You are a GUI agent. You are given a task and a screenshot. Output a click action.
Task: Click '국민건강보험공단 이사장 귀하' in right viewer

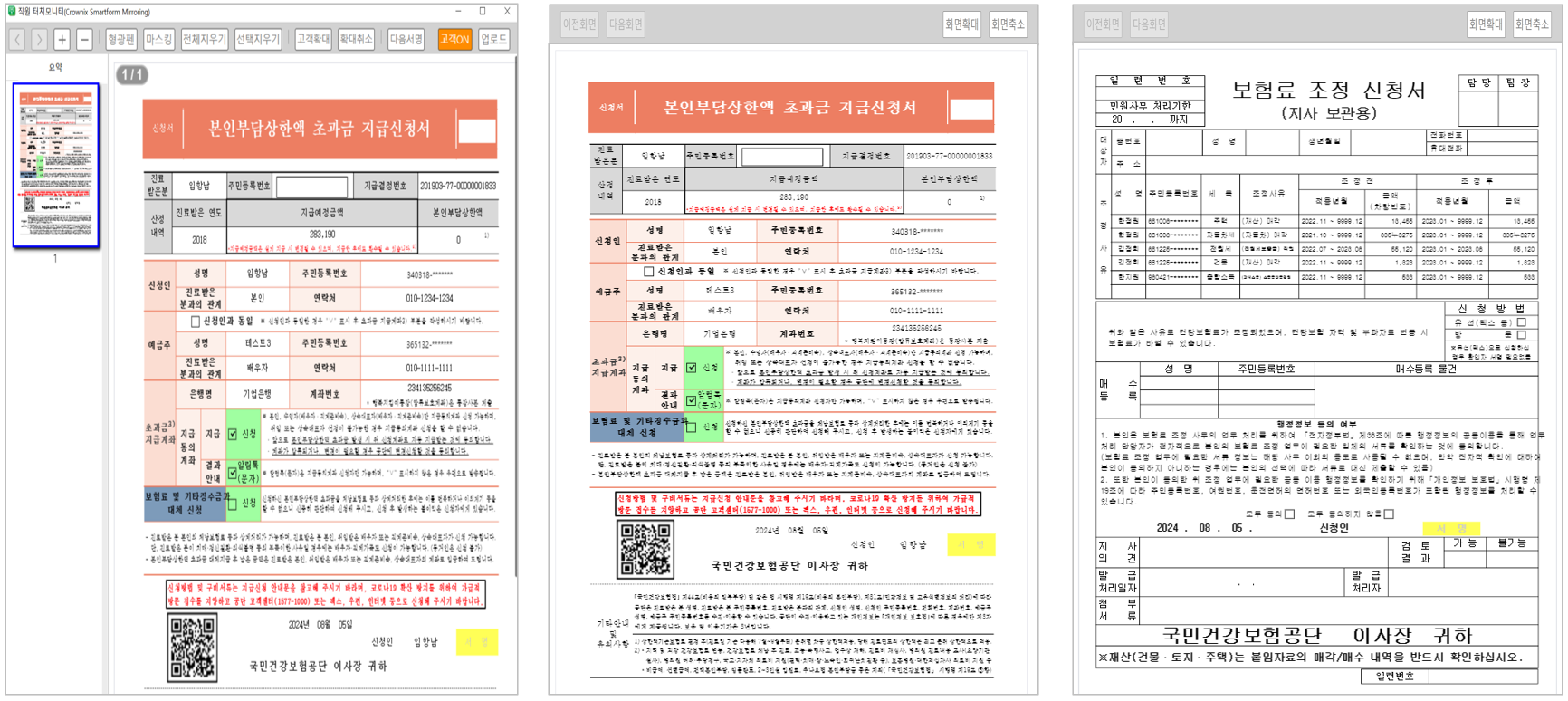click(1317, 635)
